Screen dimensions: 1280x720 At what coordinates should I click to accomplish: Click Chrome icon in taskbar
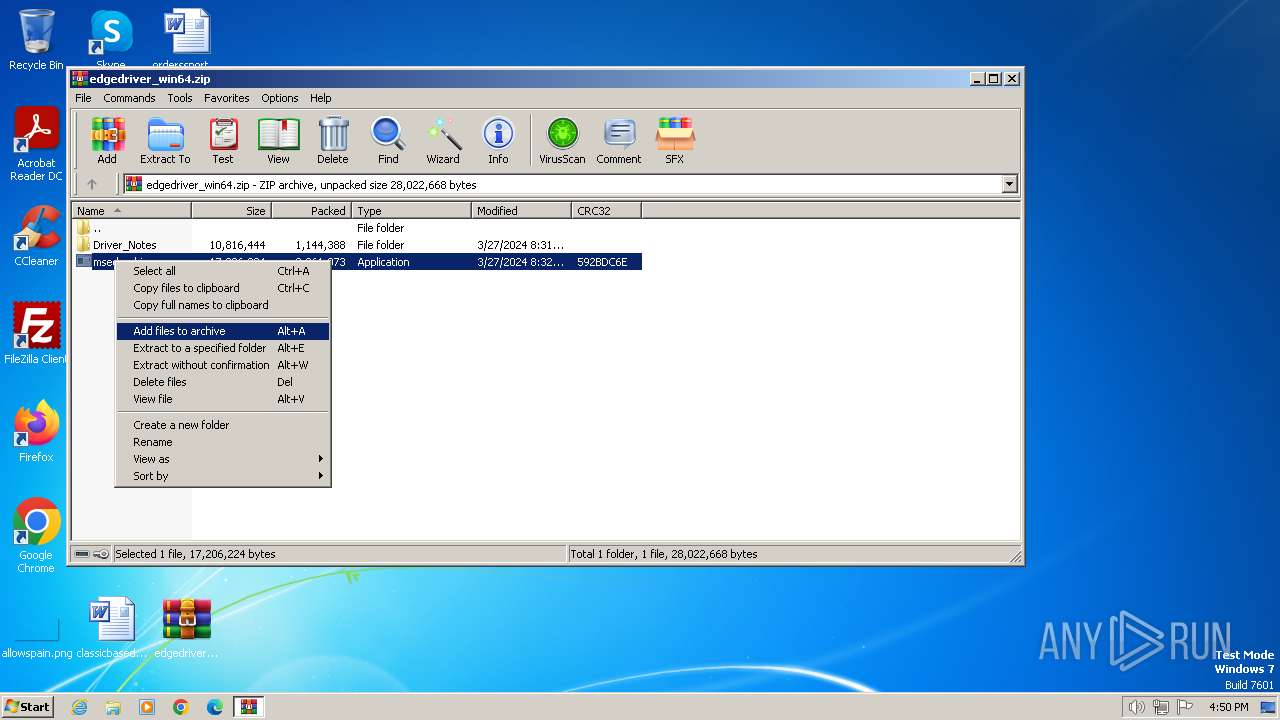(x=181, y=707)
